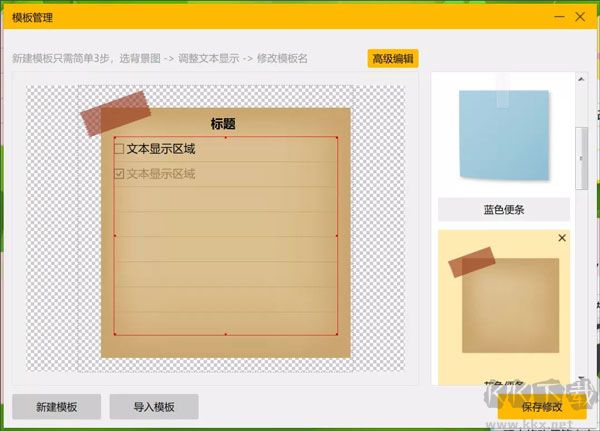Click the right-middle red resize handle

coord(337,236)
